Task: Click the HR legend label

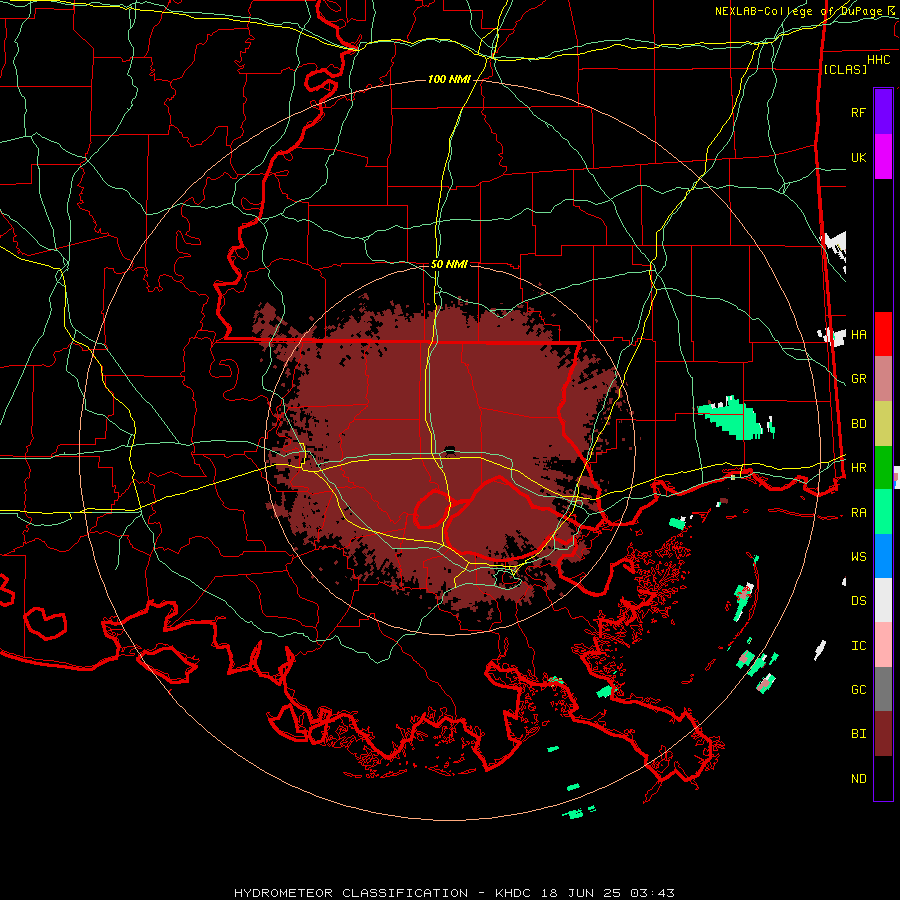Action: (858, 468)
